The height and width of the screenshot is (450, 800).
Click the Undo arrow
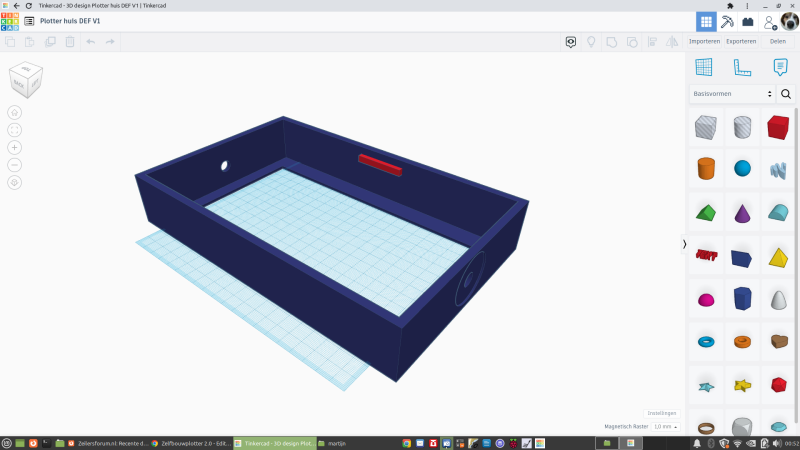coord(91,42)
